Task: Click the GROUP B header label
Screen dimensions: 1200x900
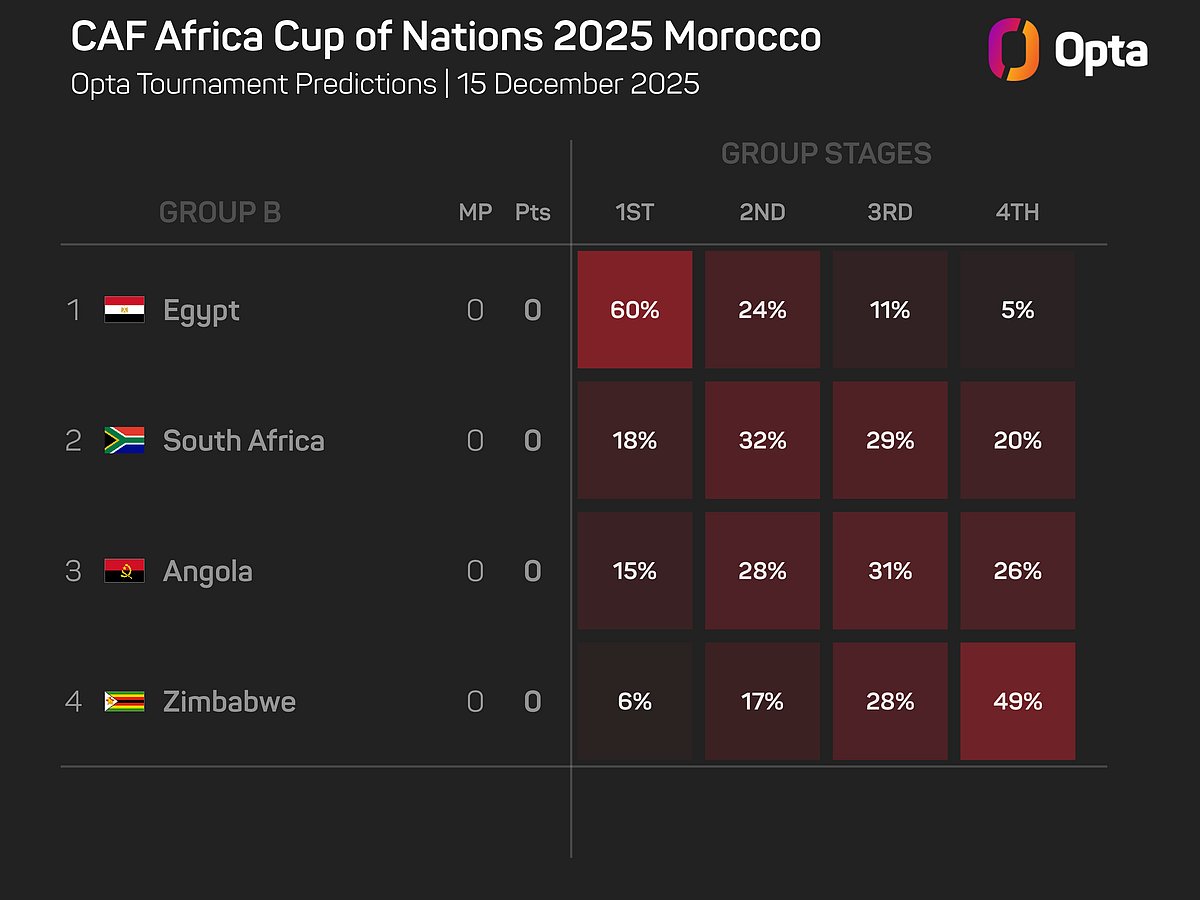Action: 220,212
